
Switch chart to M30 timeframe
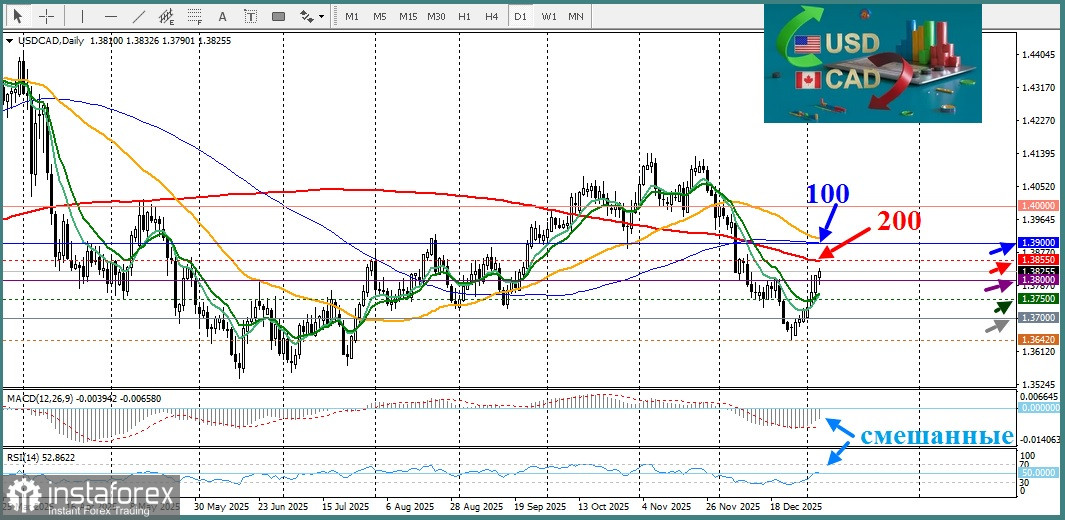436,16
